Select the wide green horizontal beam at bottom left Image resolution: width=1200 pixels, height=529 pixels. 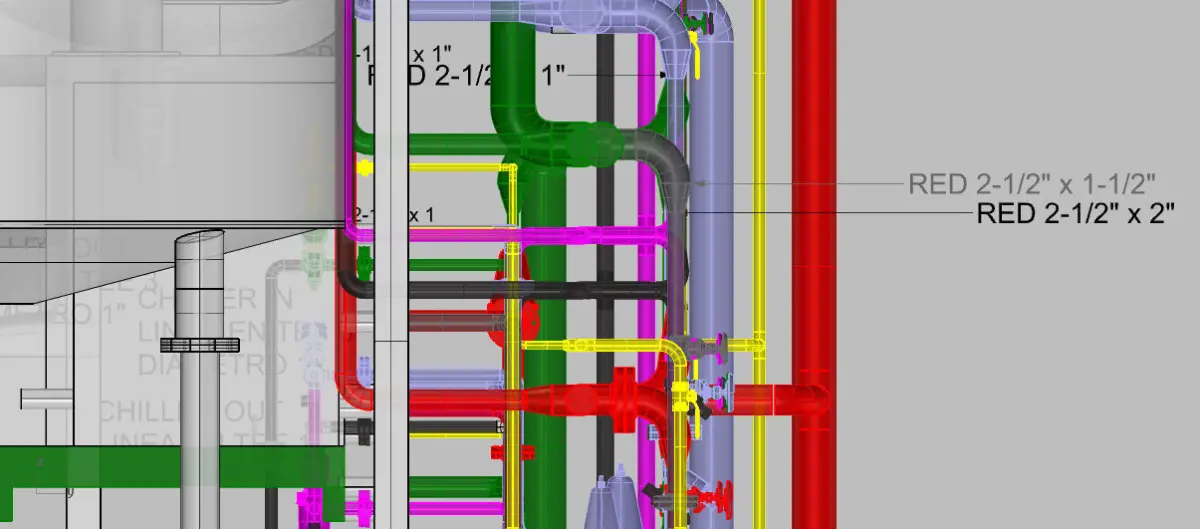tap(172, 468)
